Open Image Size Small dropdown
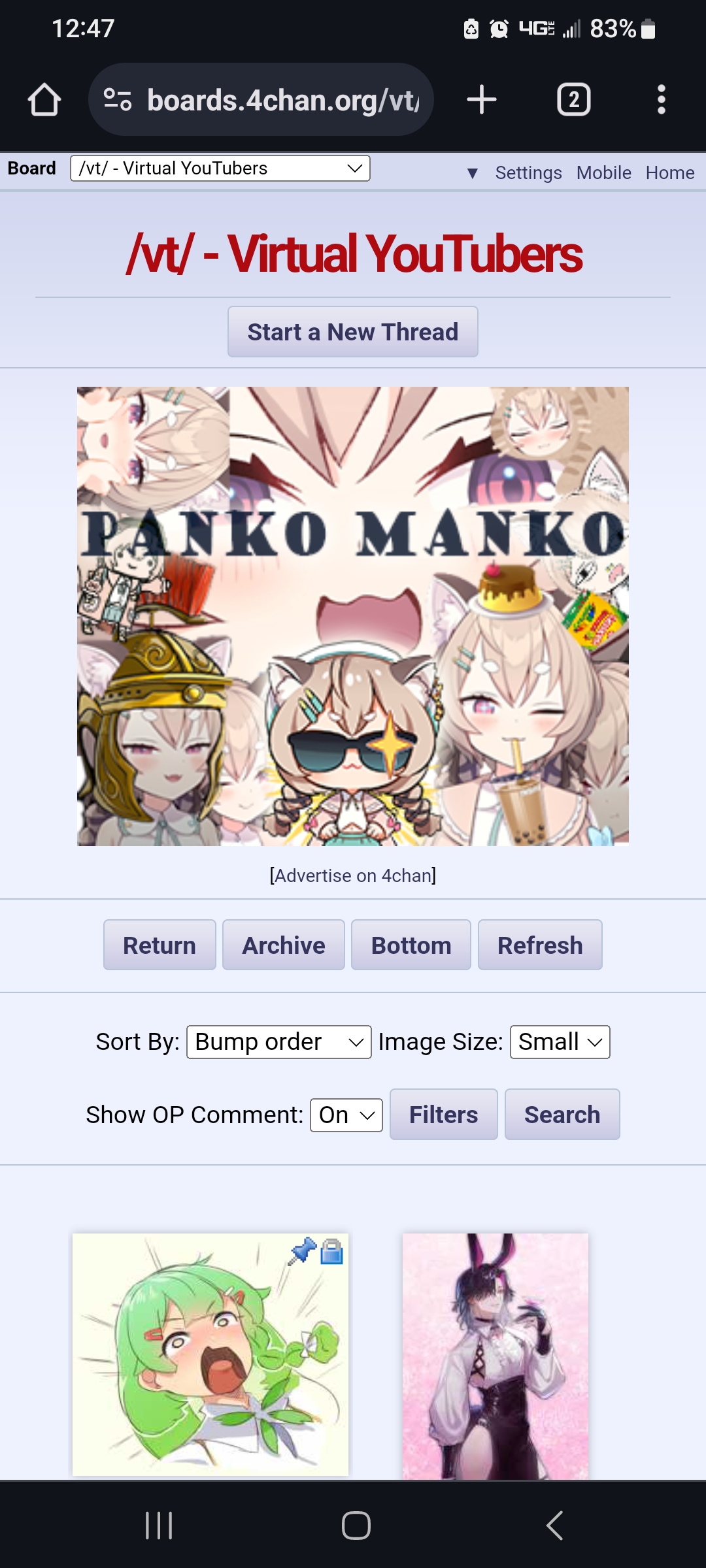 [560, 1042]
